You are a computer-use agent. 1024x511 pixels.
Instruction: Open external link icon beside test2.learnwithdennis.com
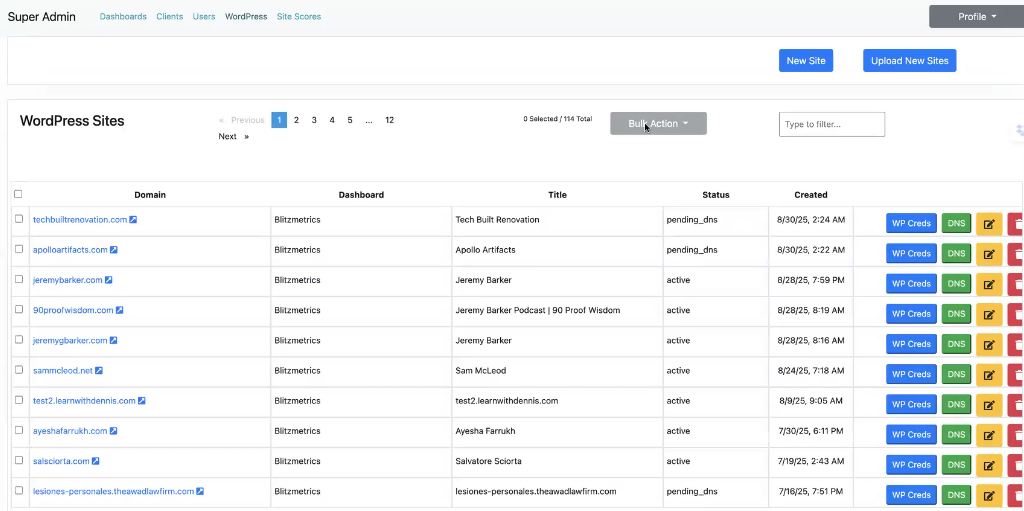pos(142,401)
